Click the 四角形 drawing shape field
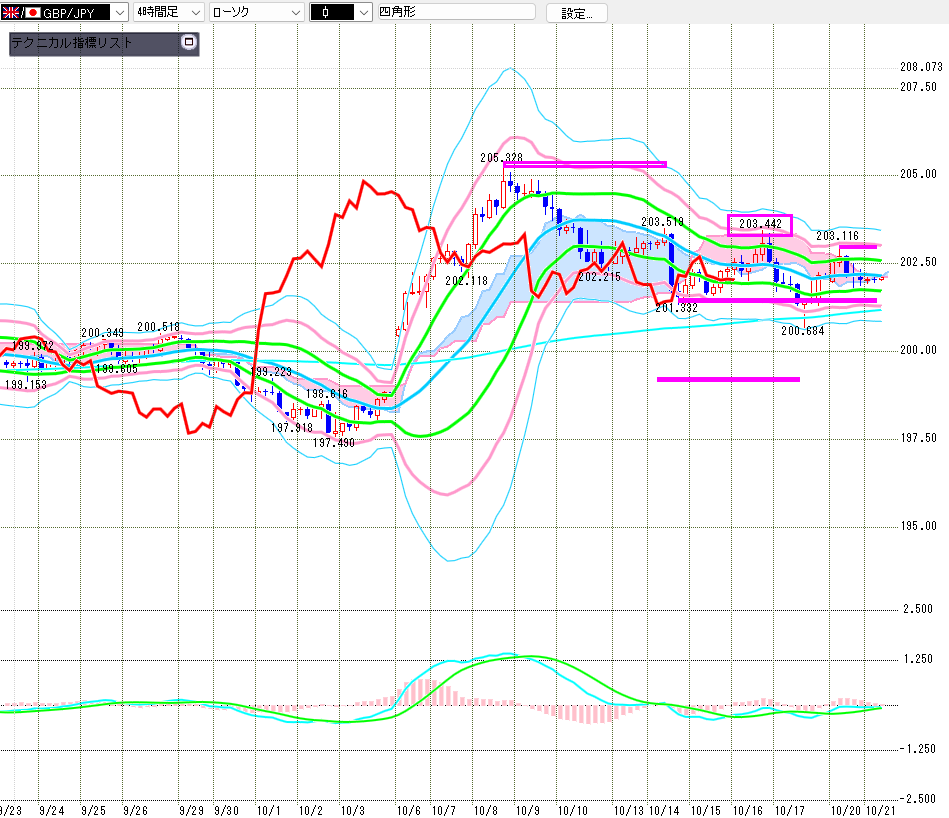 (x=458, y=12)
